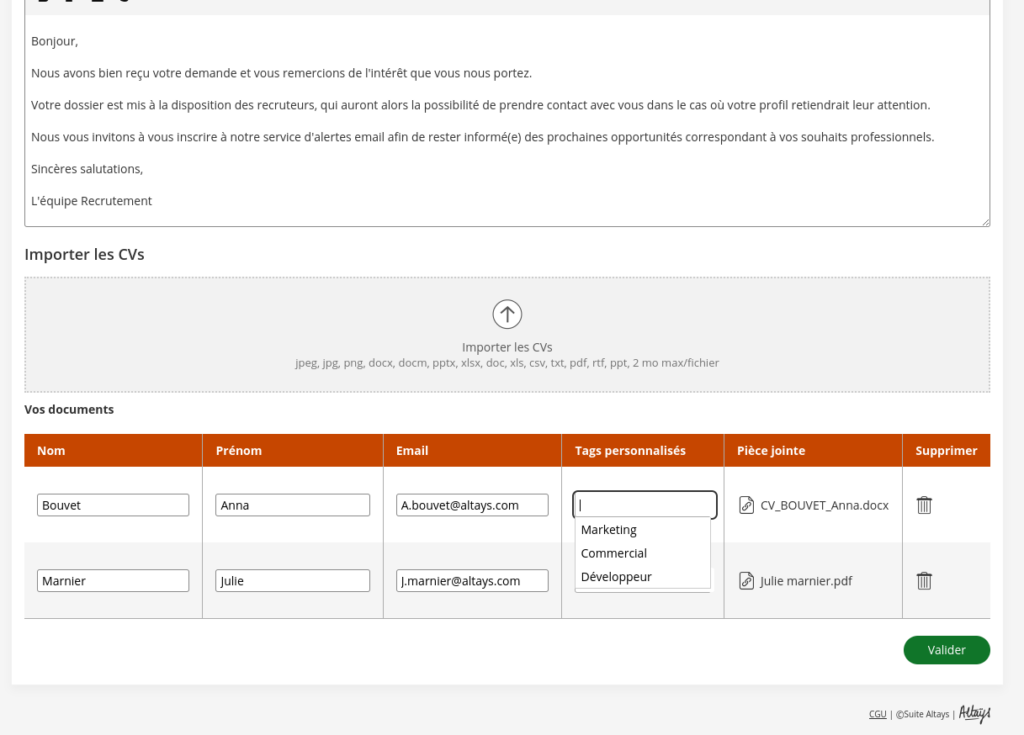
Task: Grab the message textarea resize handle
Action: pyautogui.click(x=985, y=222)
